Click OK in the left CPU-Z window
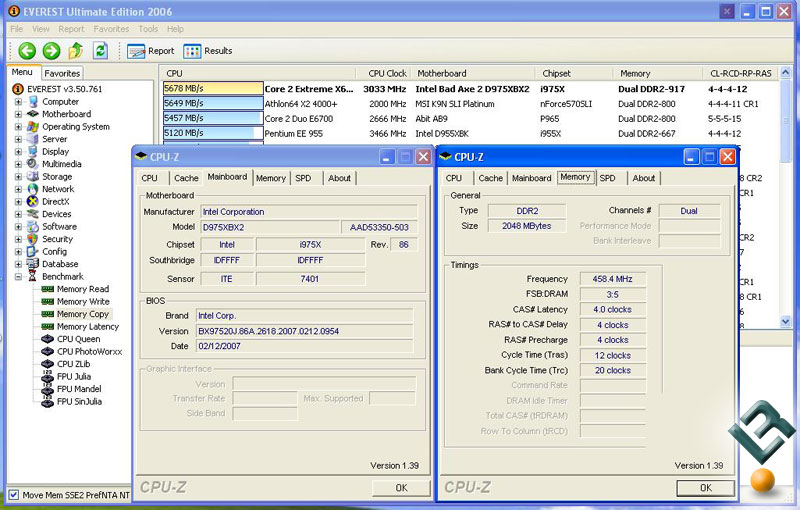Image resolution: width=800 pixels, height=510 pixels. coord(401,488)
